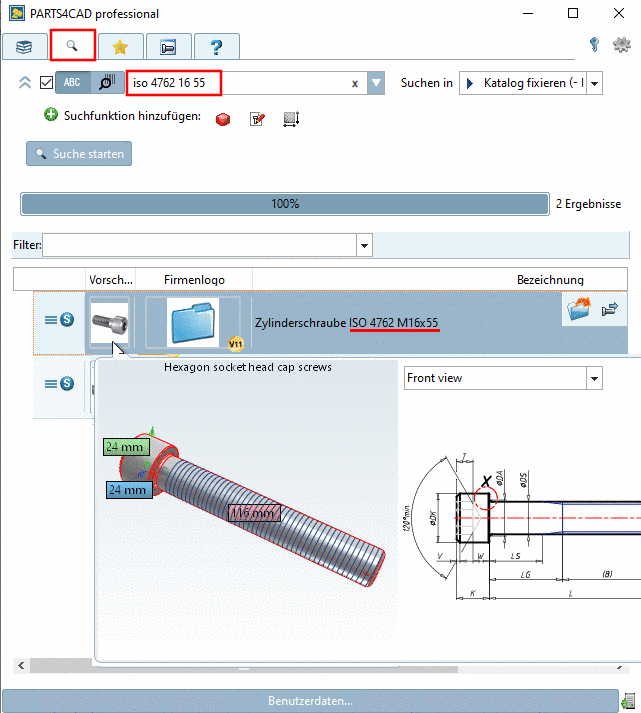This screenshot has width=641, height=713.
Task: Add dimension search function icon
Action: [291, 119]
